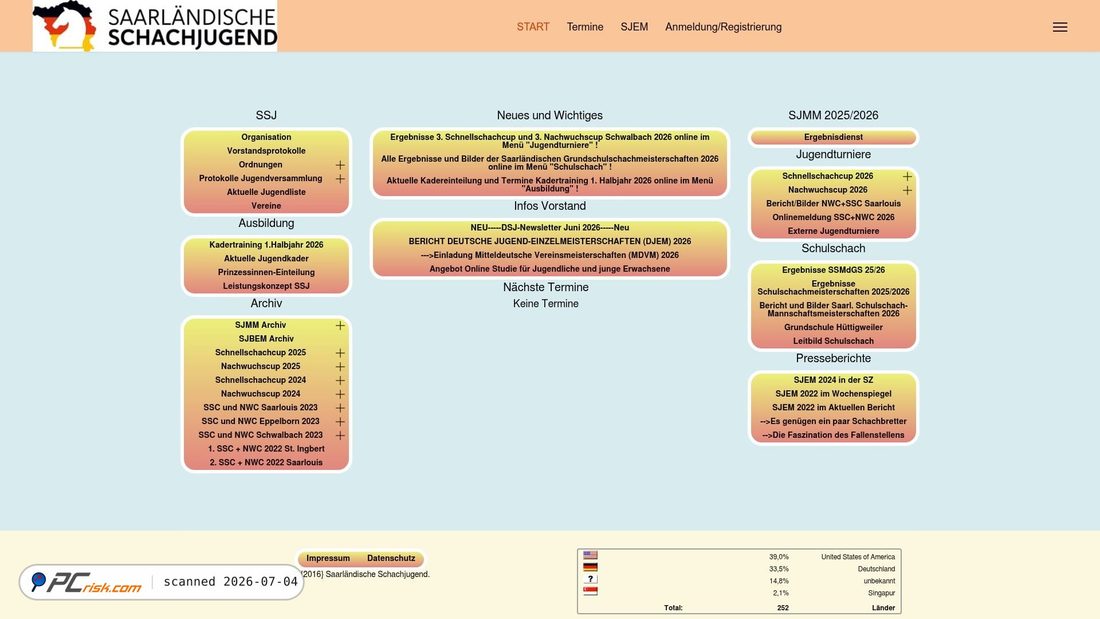Open Organisation link
This screenshot has height=619, width=1100.
[x=266, y=137]
